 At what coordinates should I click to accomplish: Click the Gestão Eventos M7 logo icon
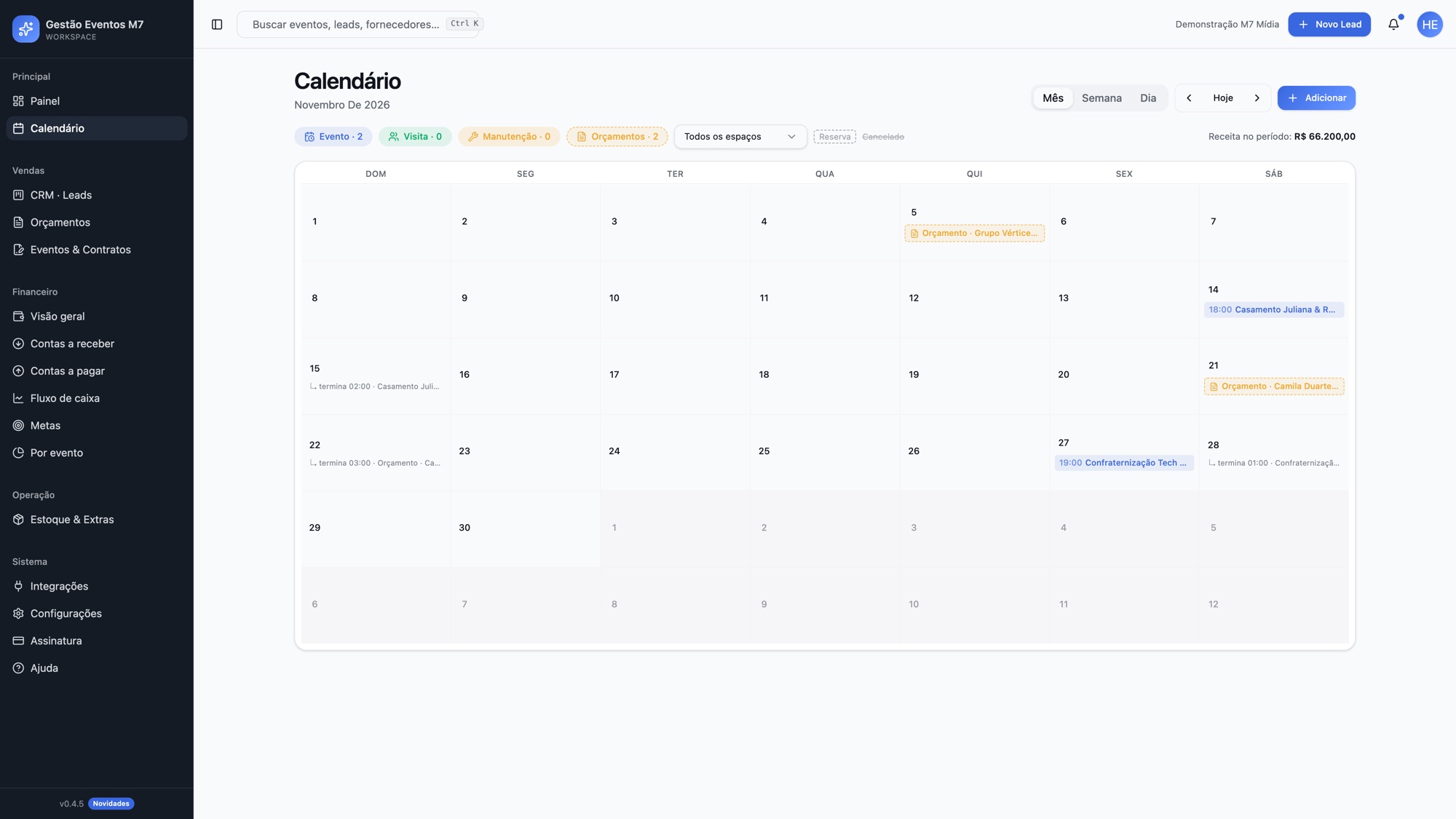25,29
